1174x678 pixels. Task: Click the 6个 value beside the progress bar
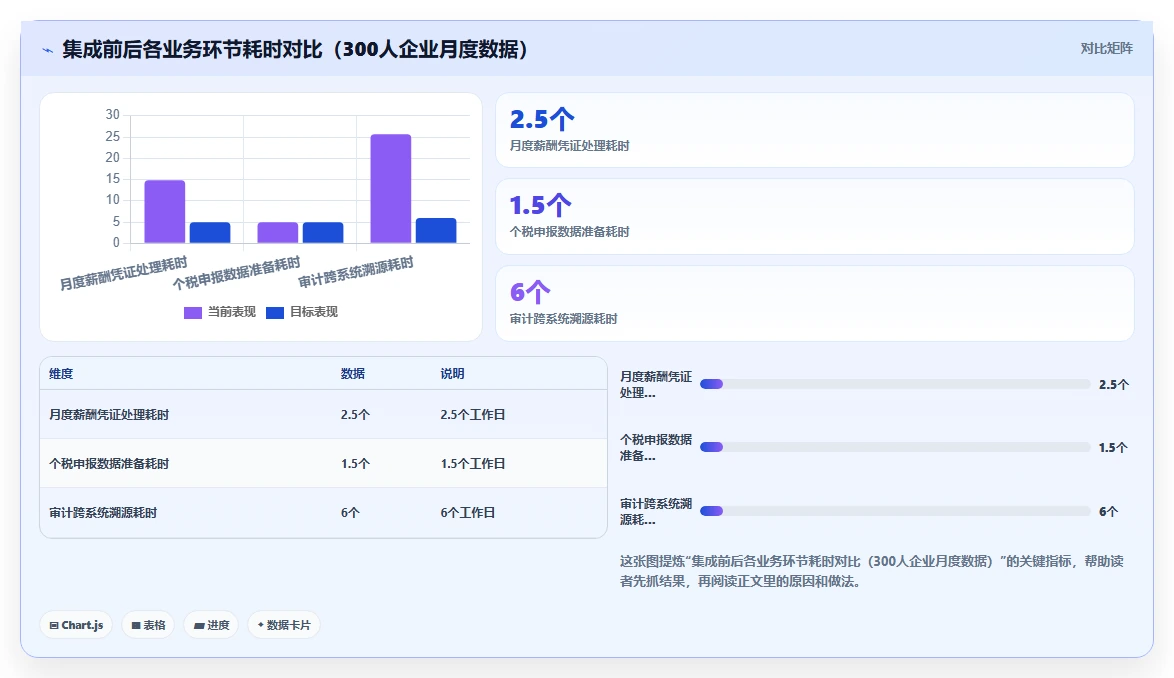1108,512
